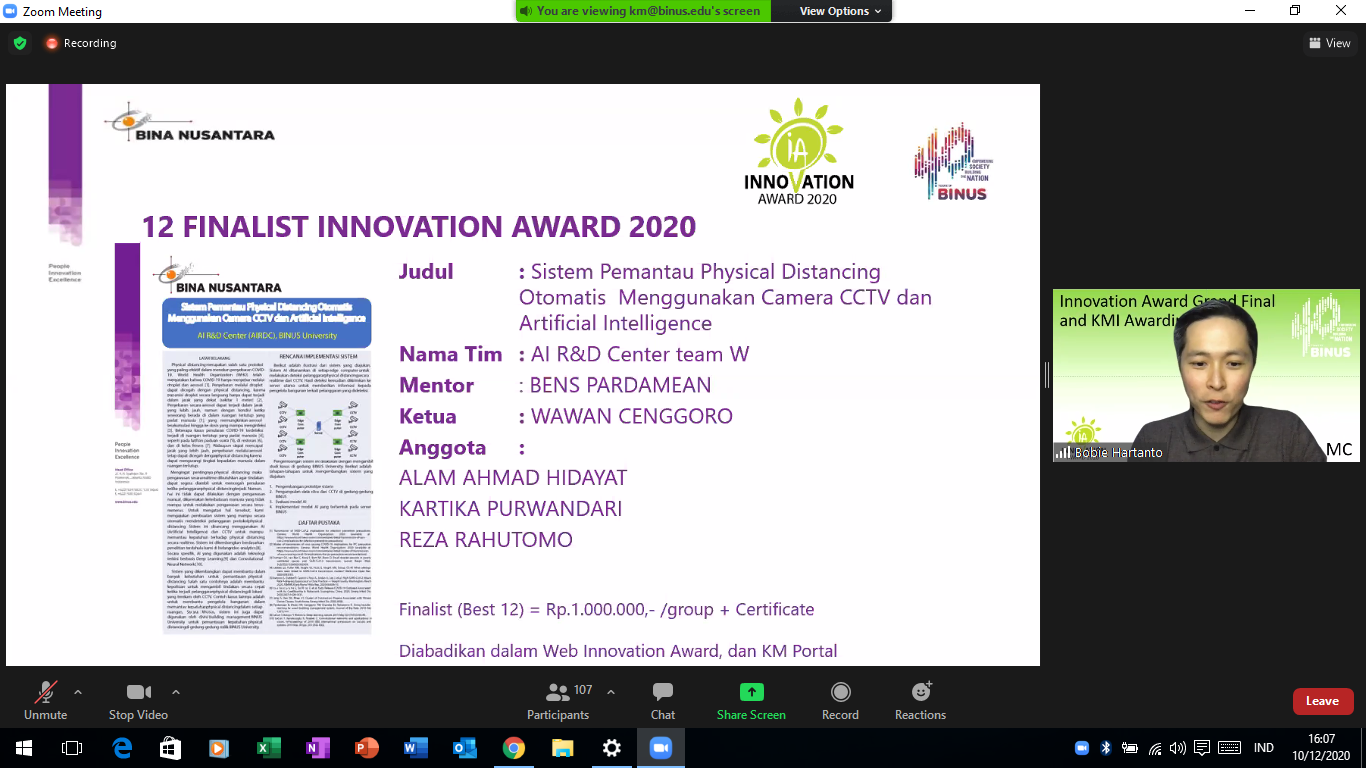Switch to Zoom app in taskbar
This screenshot has width=1366, height=768.
click(660, 748)
